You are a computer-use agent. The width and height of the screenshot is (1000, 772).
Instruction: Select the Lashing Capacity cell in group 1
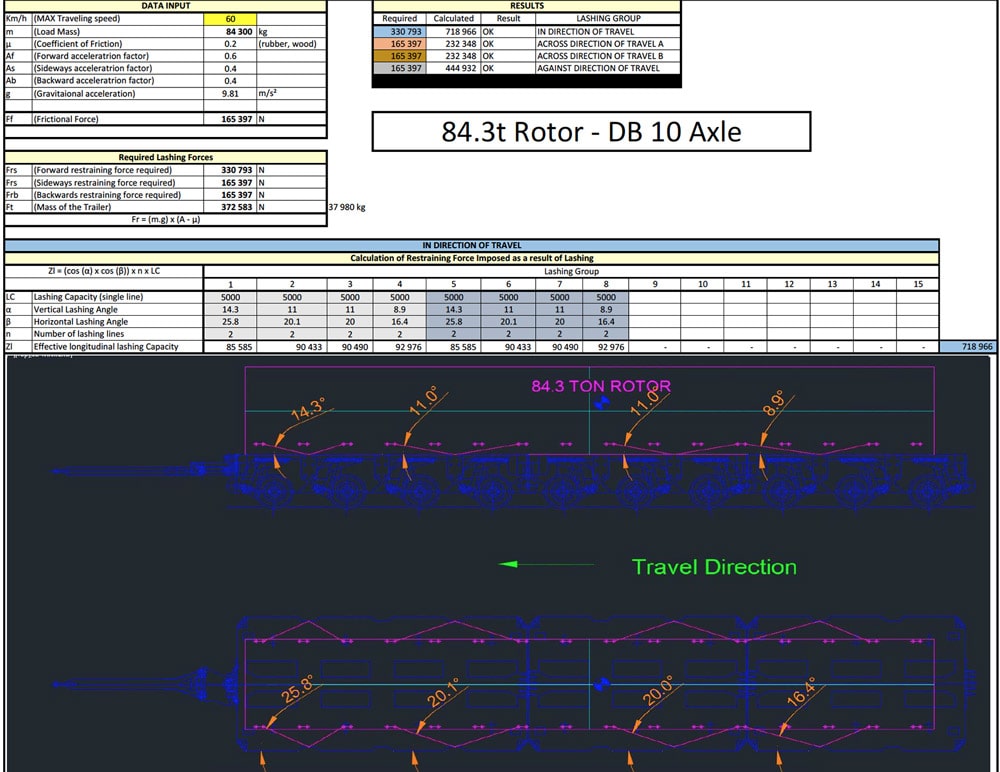(x=230, y=297)
